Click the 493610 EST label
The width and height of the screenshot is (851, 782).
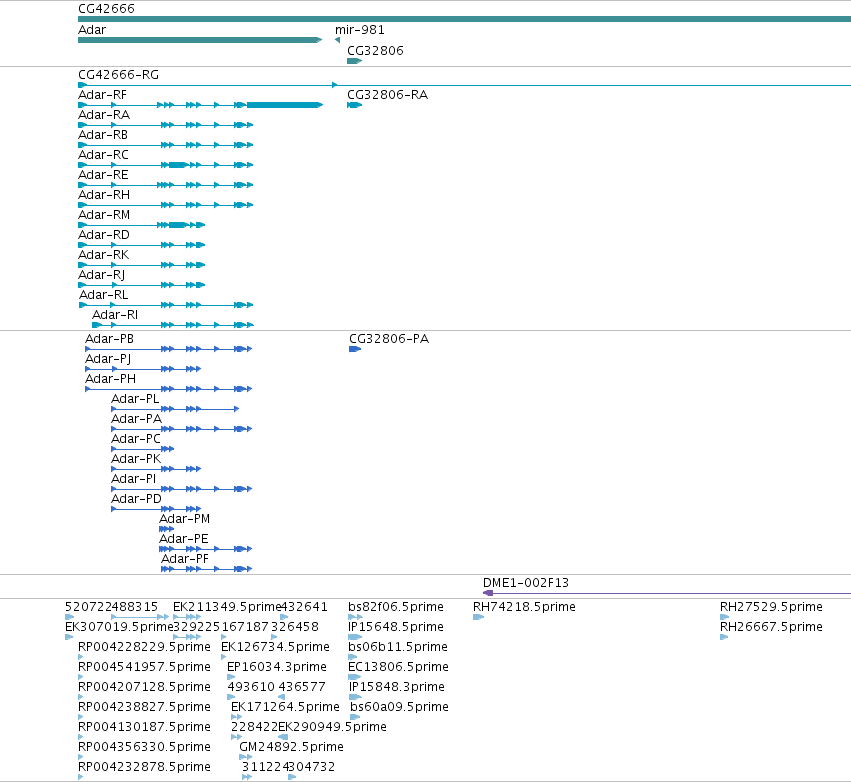[x=251, y=688]
